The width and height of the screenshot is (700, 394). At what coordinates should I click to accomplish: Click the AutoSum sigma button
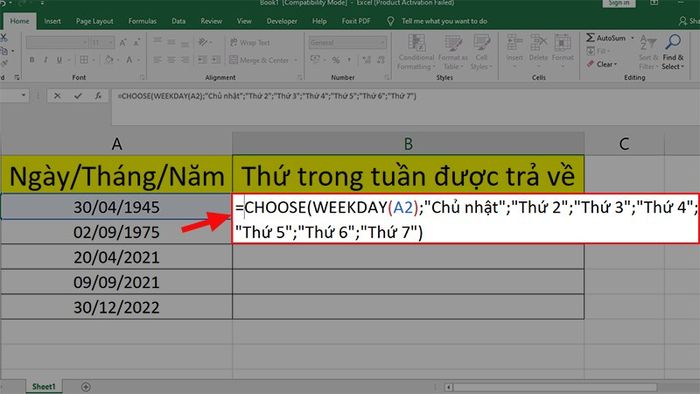pyautogui.click(x=606, y=38)
